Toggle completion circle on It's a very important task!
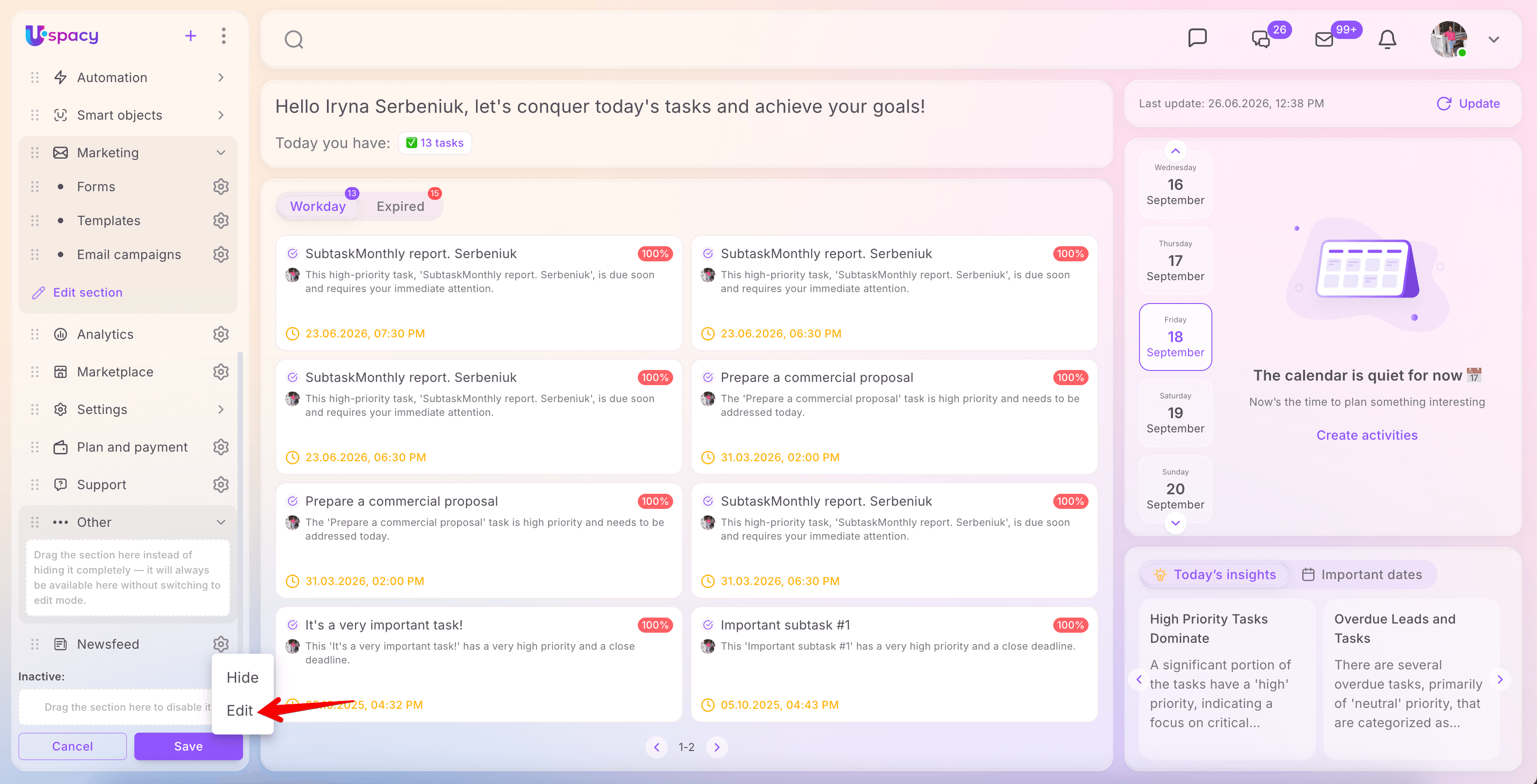The image size is (1537, 784). [x=293, y=625]
